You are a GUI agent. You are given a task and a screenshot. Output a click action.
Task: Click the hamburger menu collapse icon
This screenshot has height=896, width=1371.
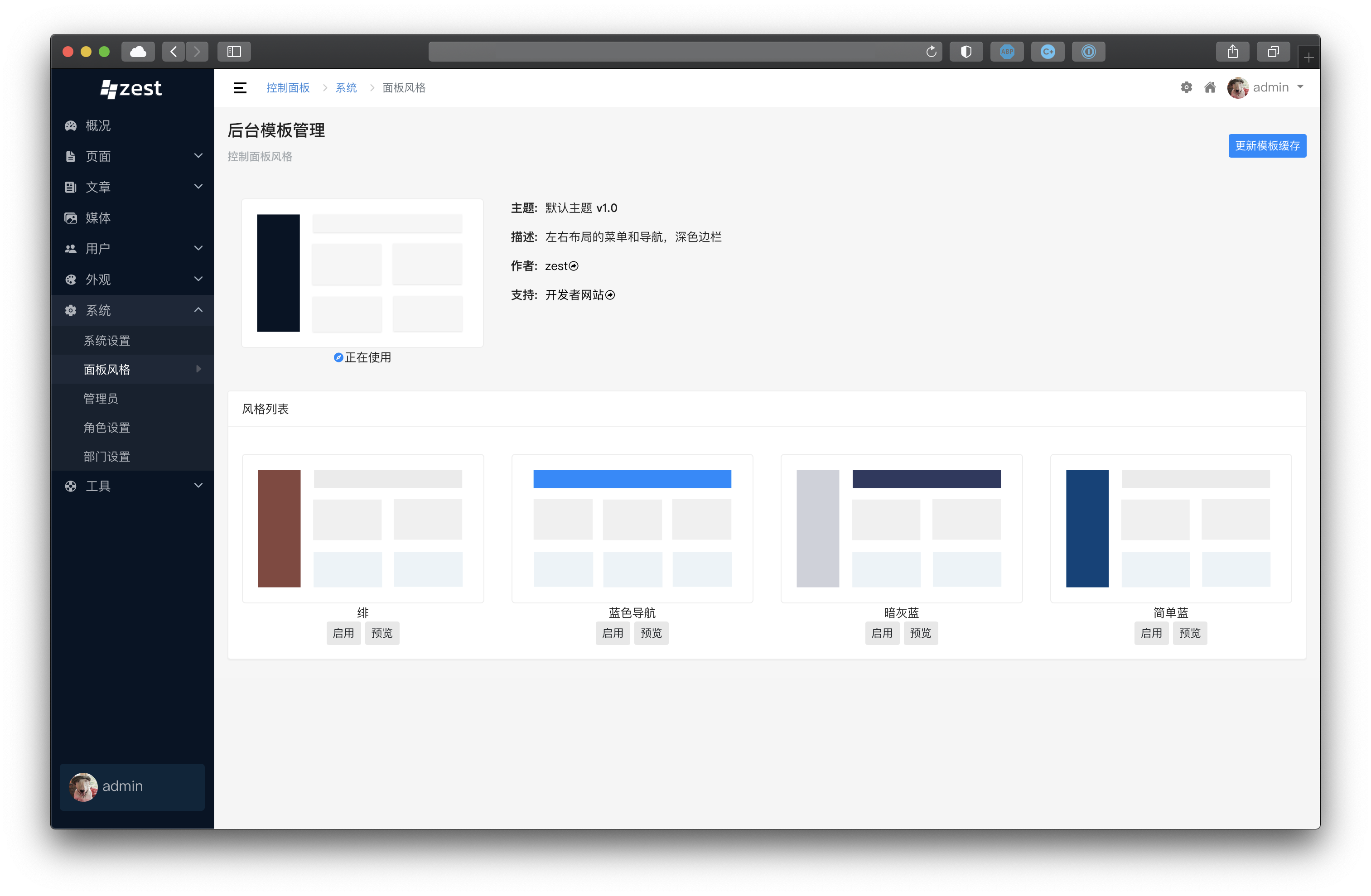[240, 87]
